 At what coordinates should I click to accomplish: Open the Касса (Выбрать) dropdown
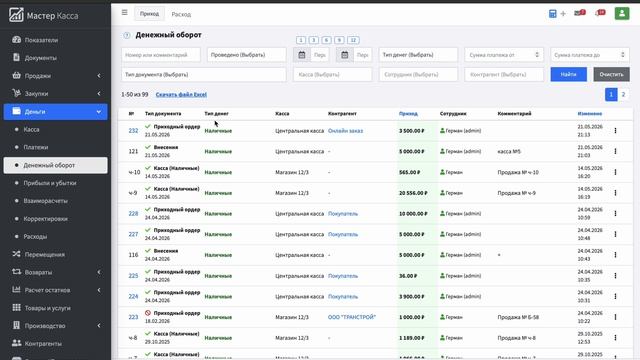pyautogui.click(x=333, y=75)
